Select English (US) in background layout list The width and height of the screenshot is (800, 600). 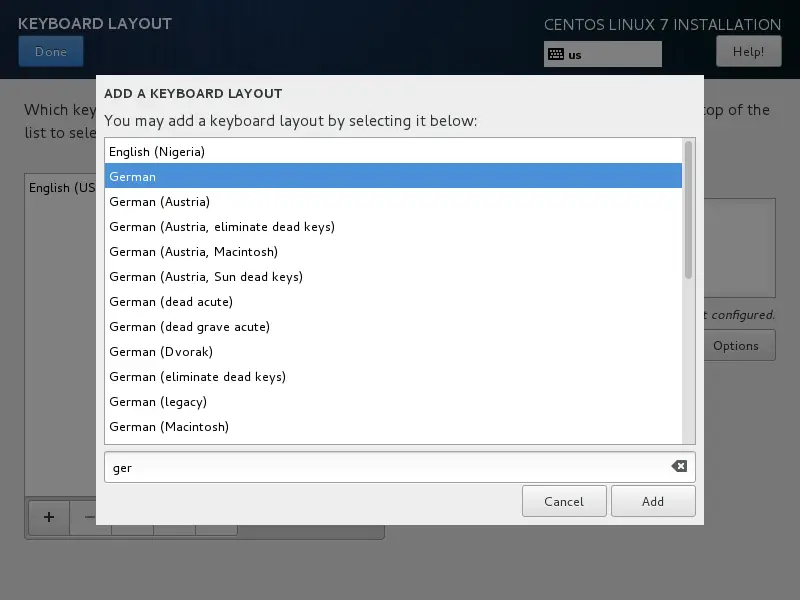coord(61,188)
